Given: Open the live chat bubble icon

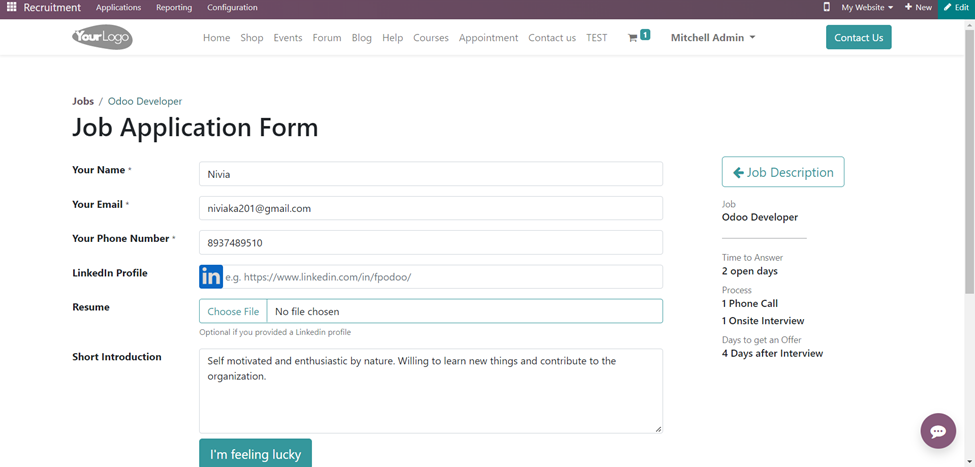Looking at the screenshot, I should point(938,431).
